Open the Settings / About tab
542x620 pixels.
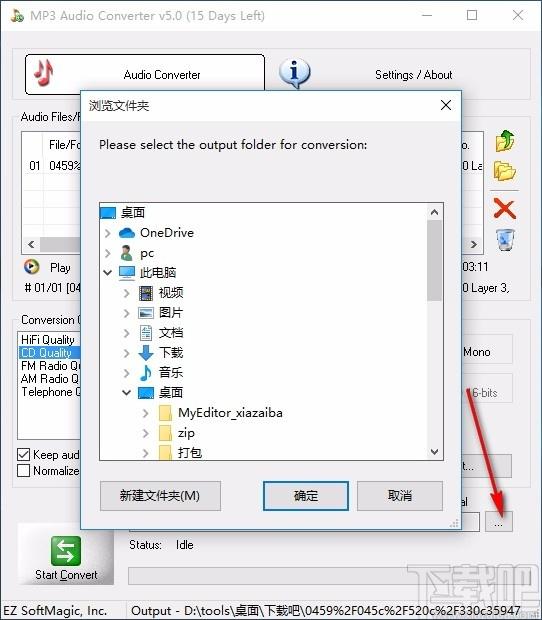click(414, 75)
